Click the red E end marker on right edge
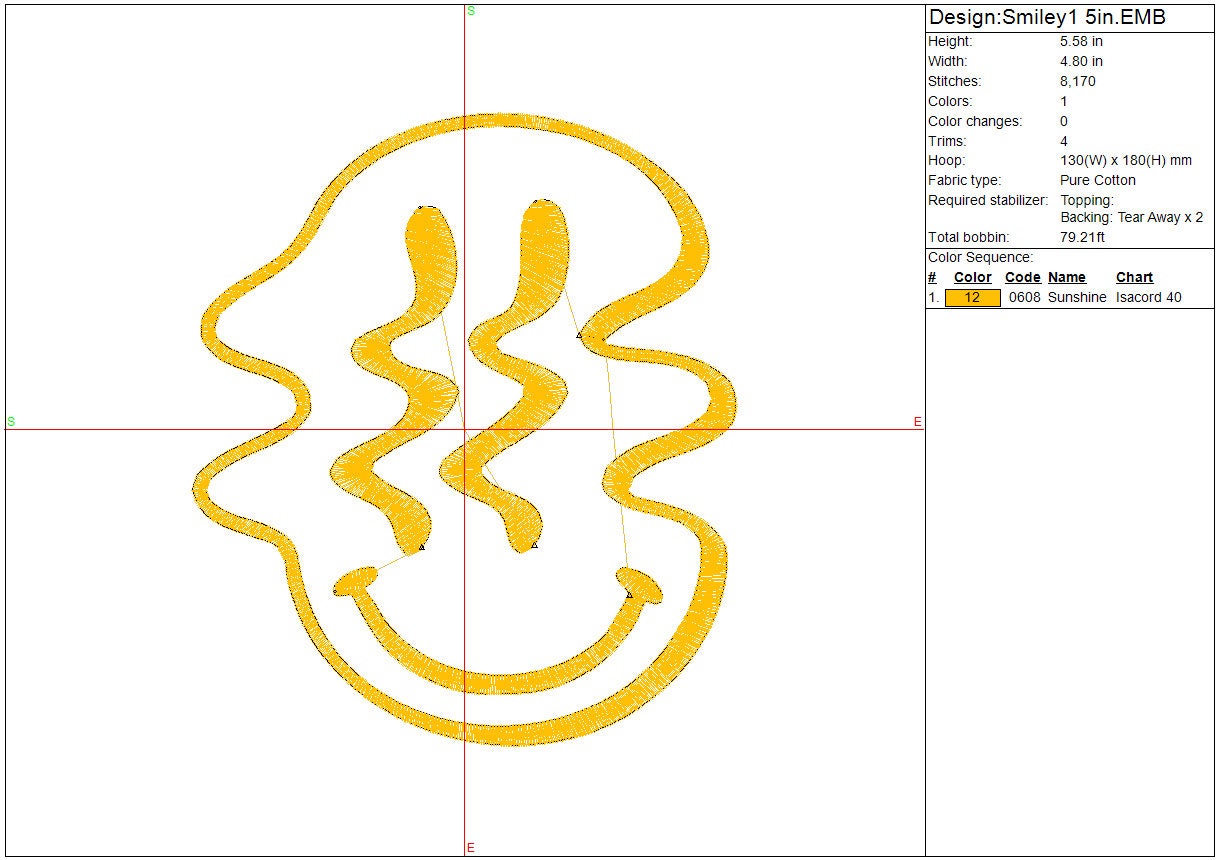Viewport: 1219px width, 860px height. [917, 422]
